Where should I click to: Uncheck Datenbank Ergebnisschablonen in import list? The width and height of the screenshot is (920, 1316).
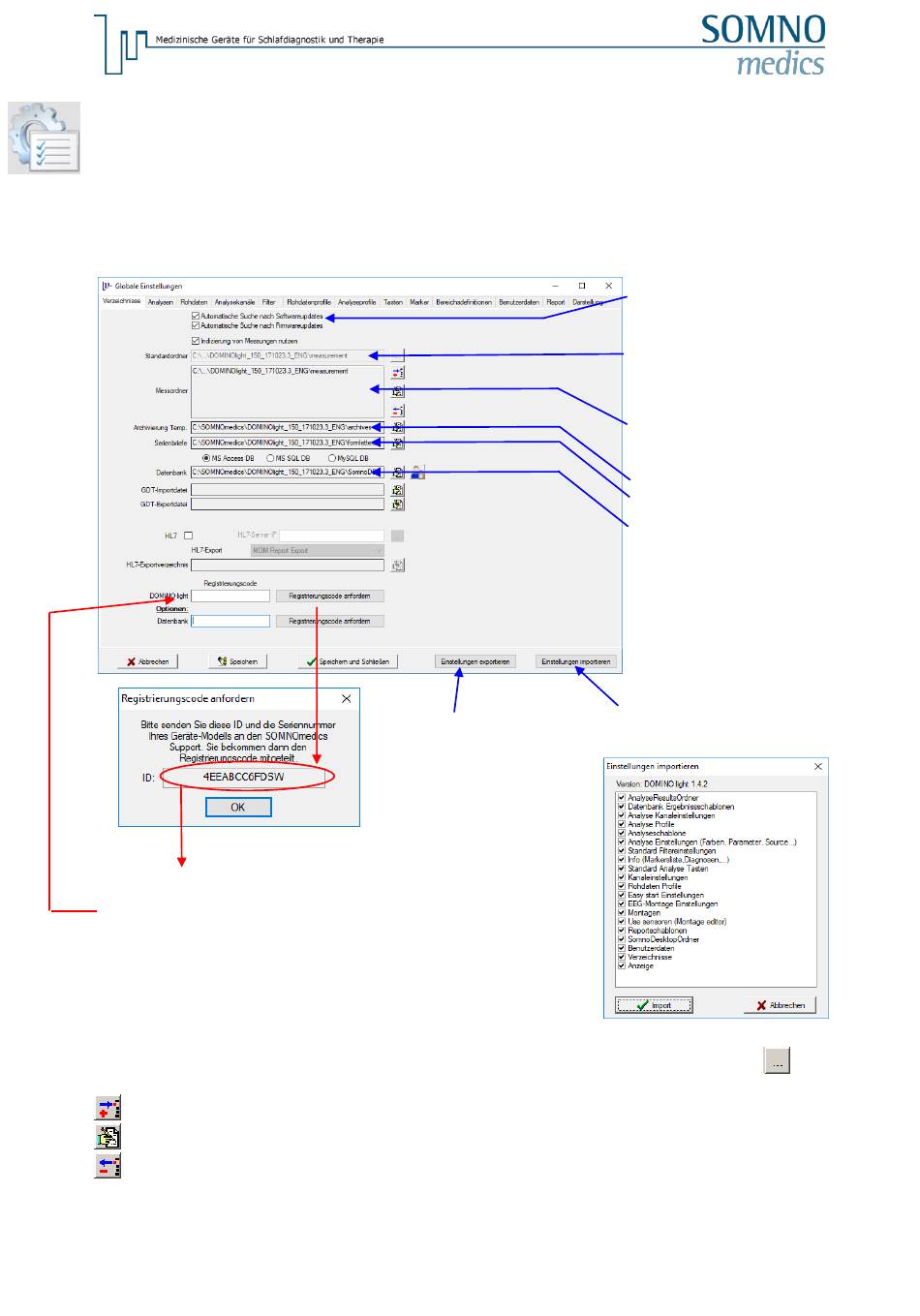point(621,807)
